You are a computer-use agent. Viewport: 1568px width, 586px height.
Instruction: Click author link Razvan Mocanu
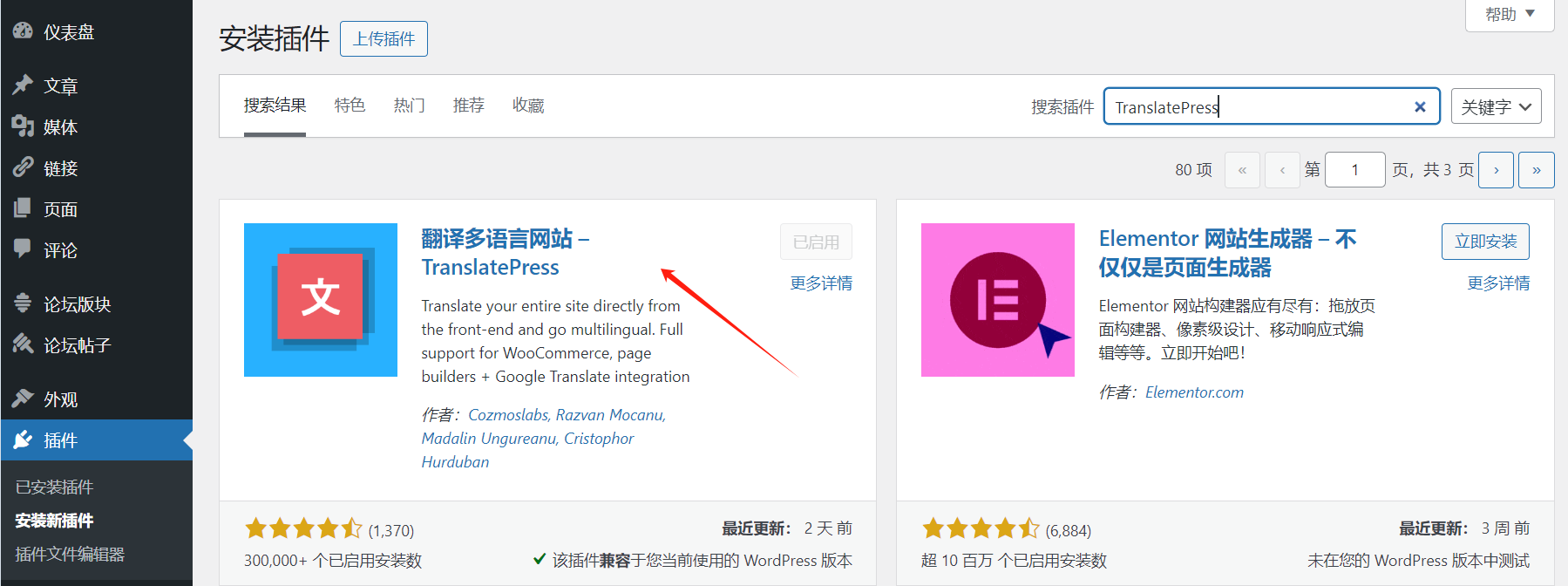[610, 415]
